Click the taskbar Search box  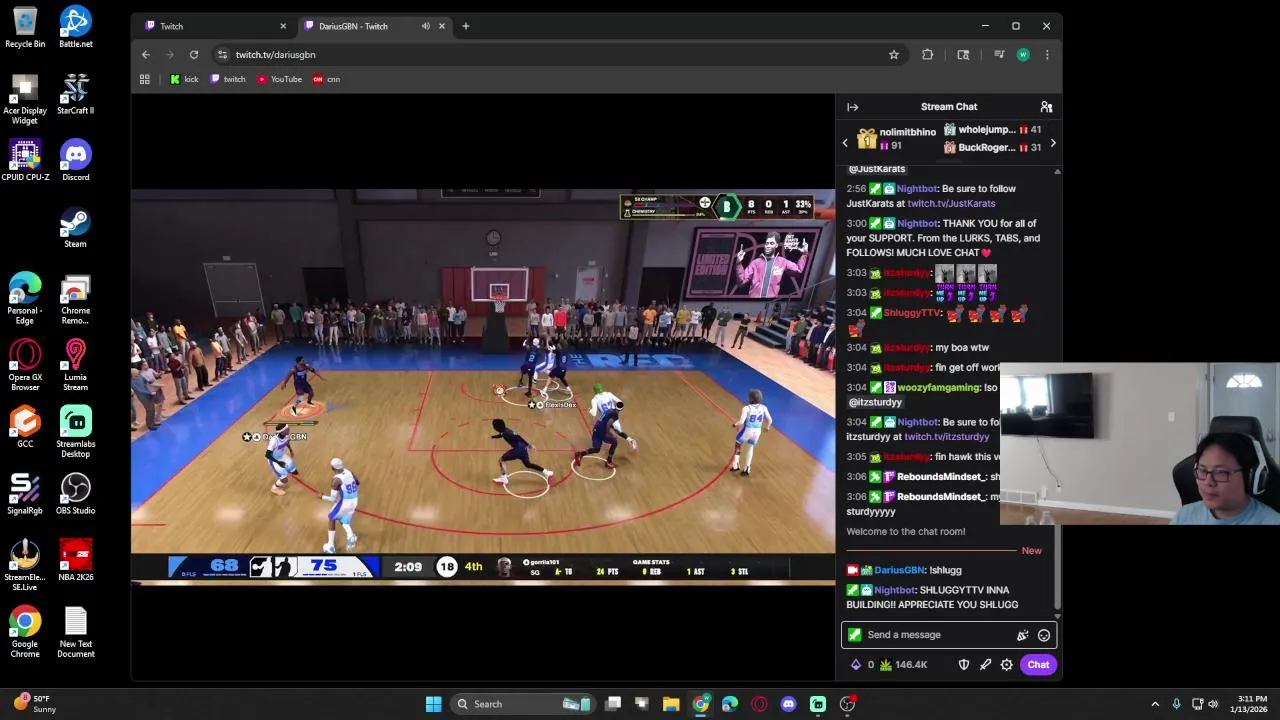tap(522, 704)
